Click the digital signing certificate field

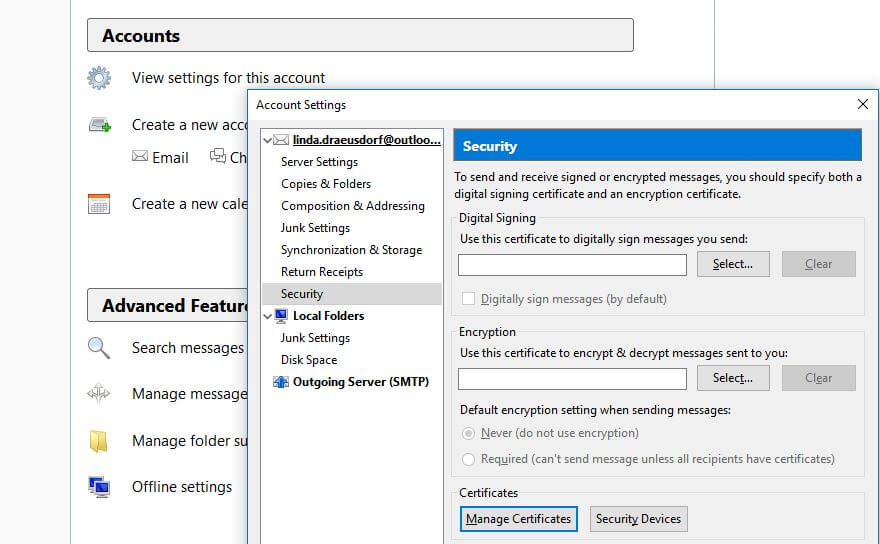click(x=572, y=264)
